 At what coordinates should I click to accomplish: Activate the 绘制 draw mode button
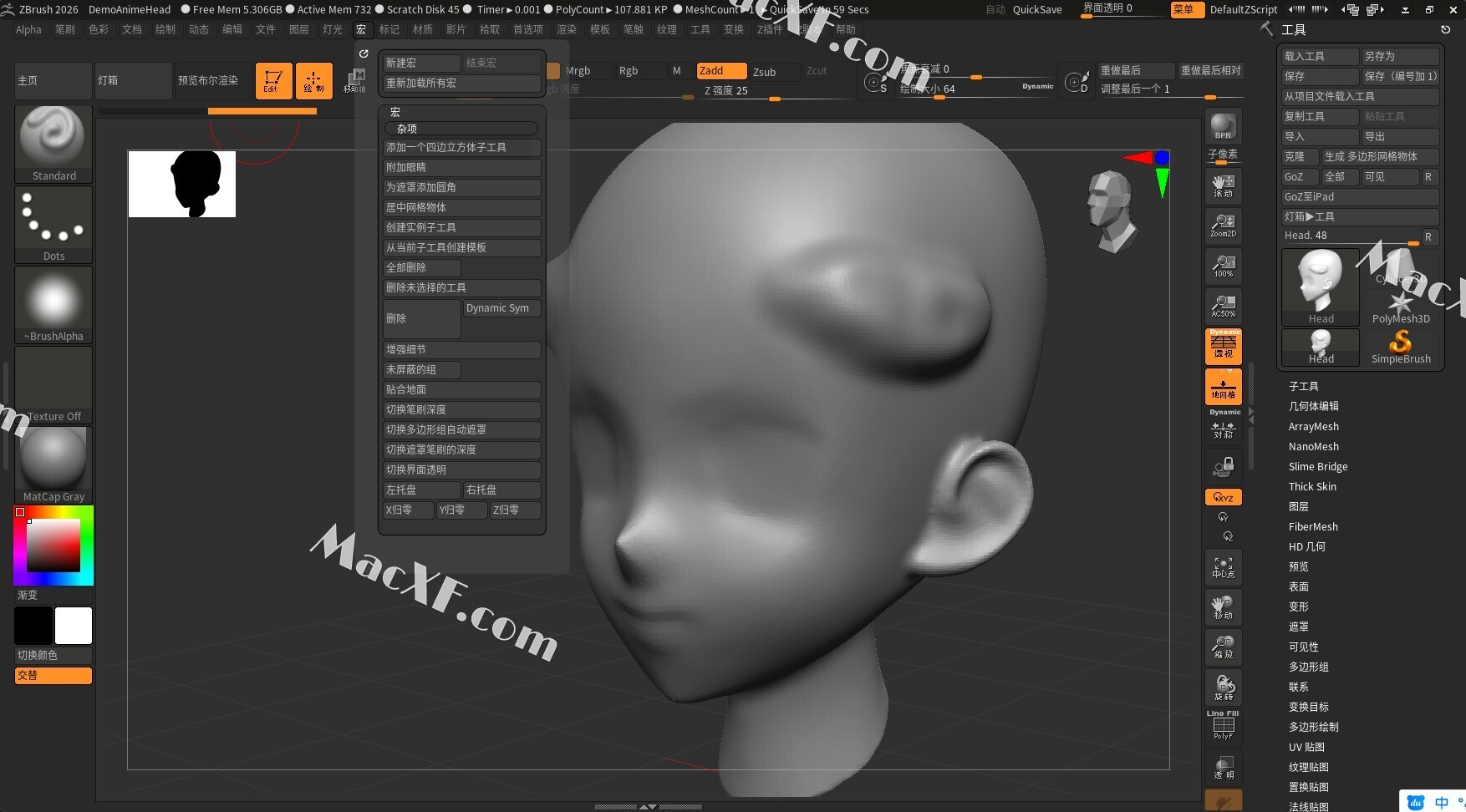(313, 80)
